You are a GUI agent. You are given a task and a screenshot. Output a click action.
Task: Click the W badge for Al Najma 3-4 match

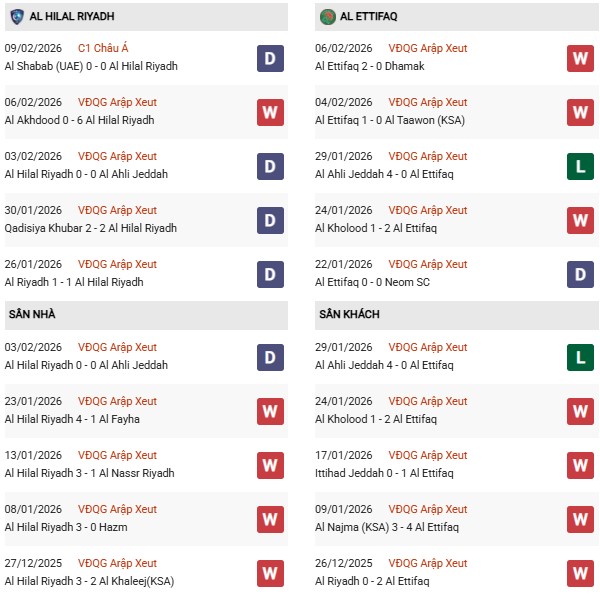pyautogui.click(x=580, y=519)
